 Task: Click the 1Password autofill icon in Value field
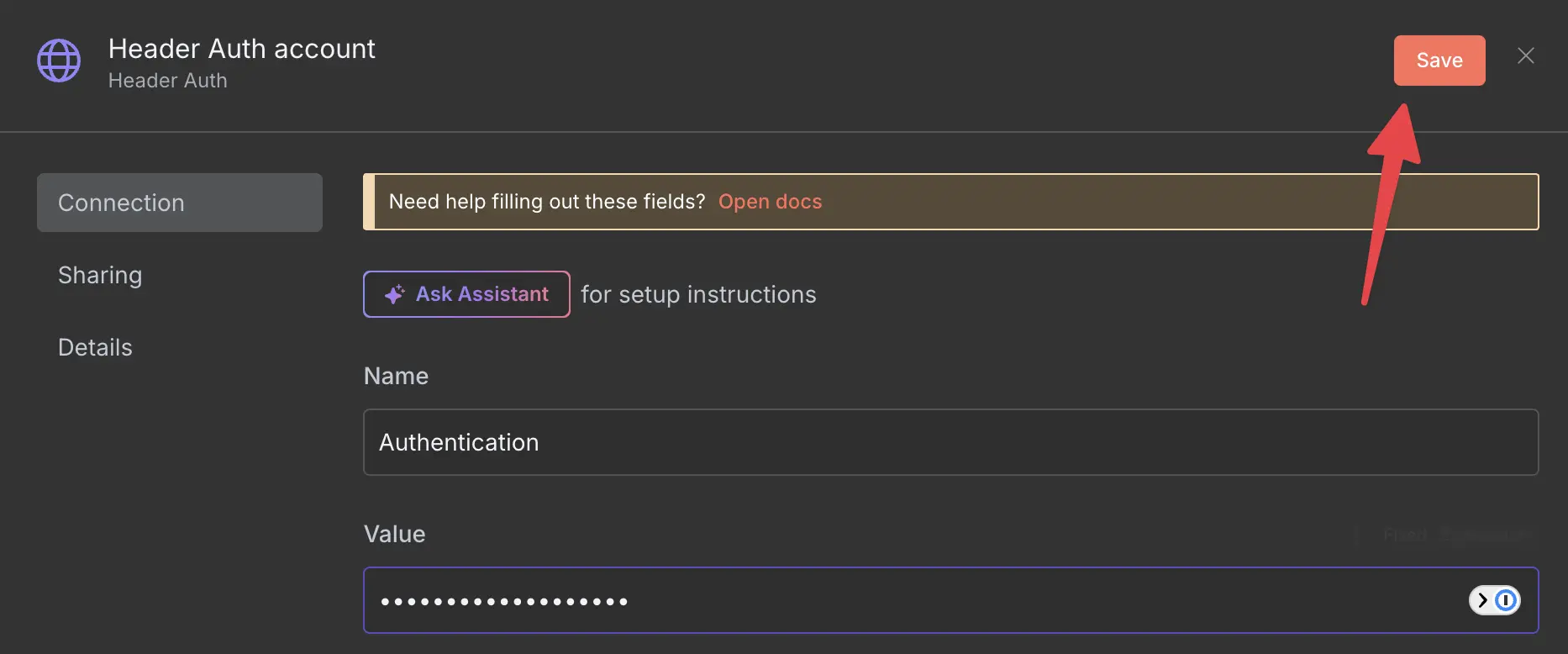[1506, 600]
